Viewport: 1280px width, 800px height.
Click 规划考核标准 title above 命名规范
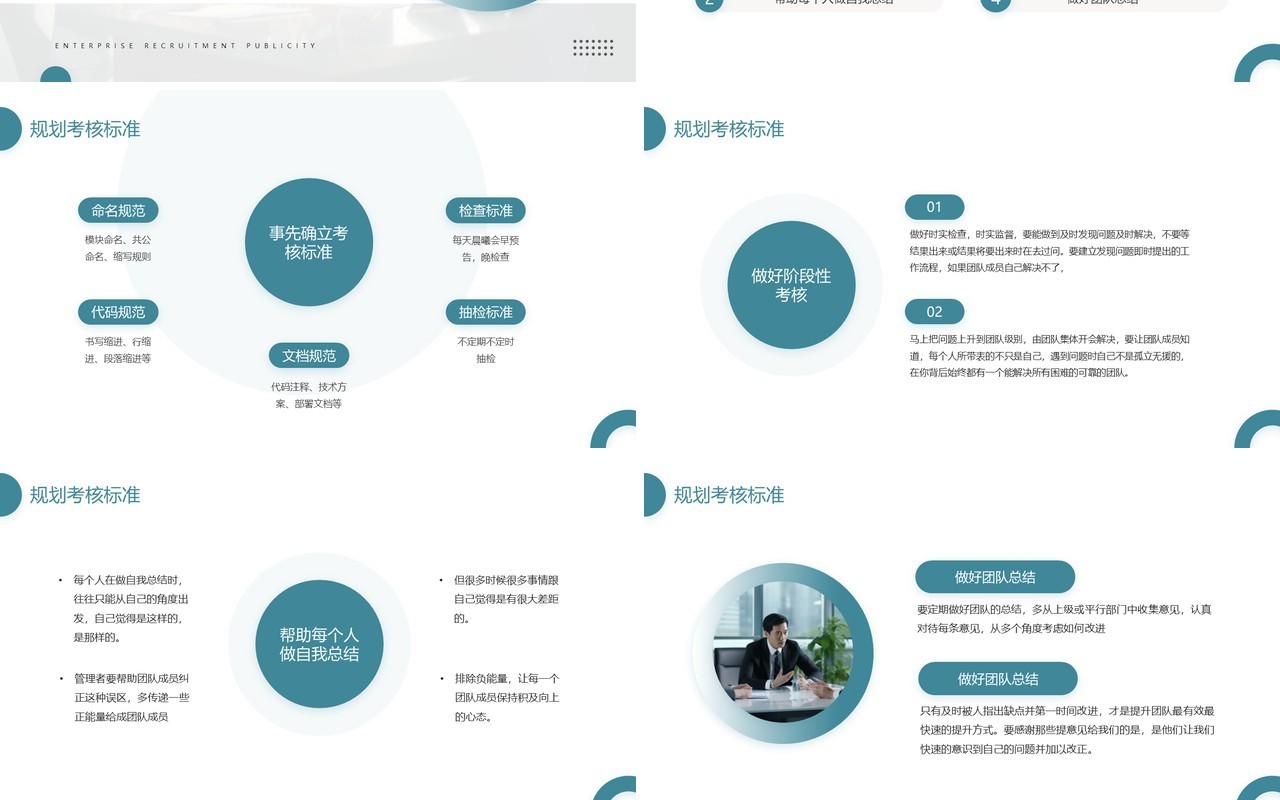tap(85, 129)
